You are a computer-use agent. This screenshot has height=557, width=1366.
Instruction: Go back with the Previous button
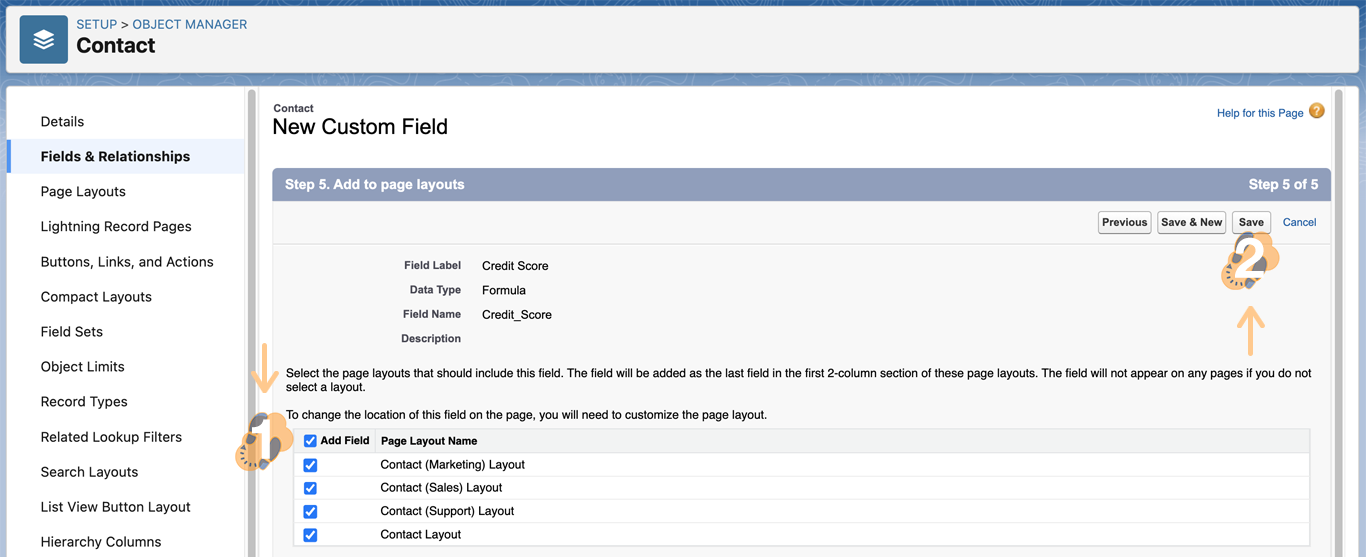pos(1124,222)
